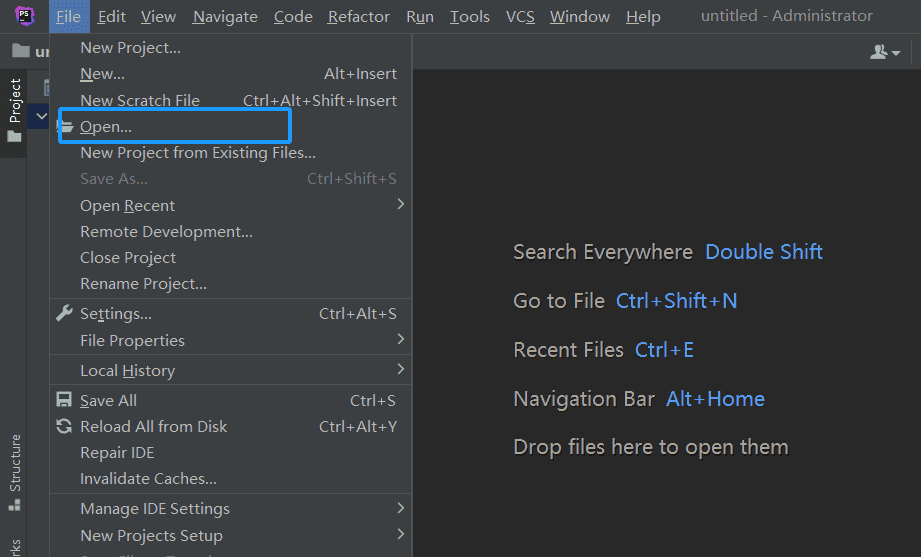Screen dimensions: 921x557
Task: Choose New Project from Existing Files...
Action: pyautogui.click(x=198, y=153)
